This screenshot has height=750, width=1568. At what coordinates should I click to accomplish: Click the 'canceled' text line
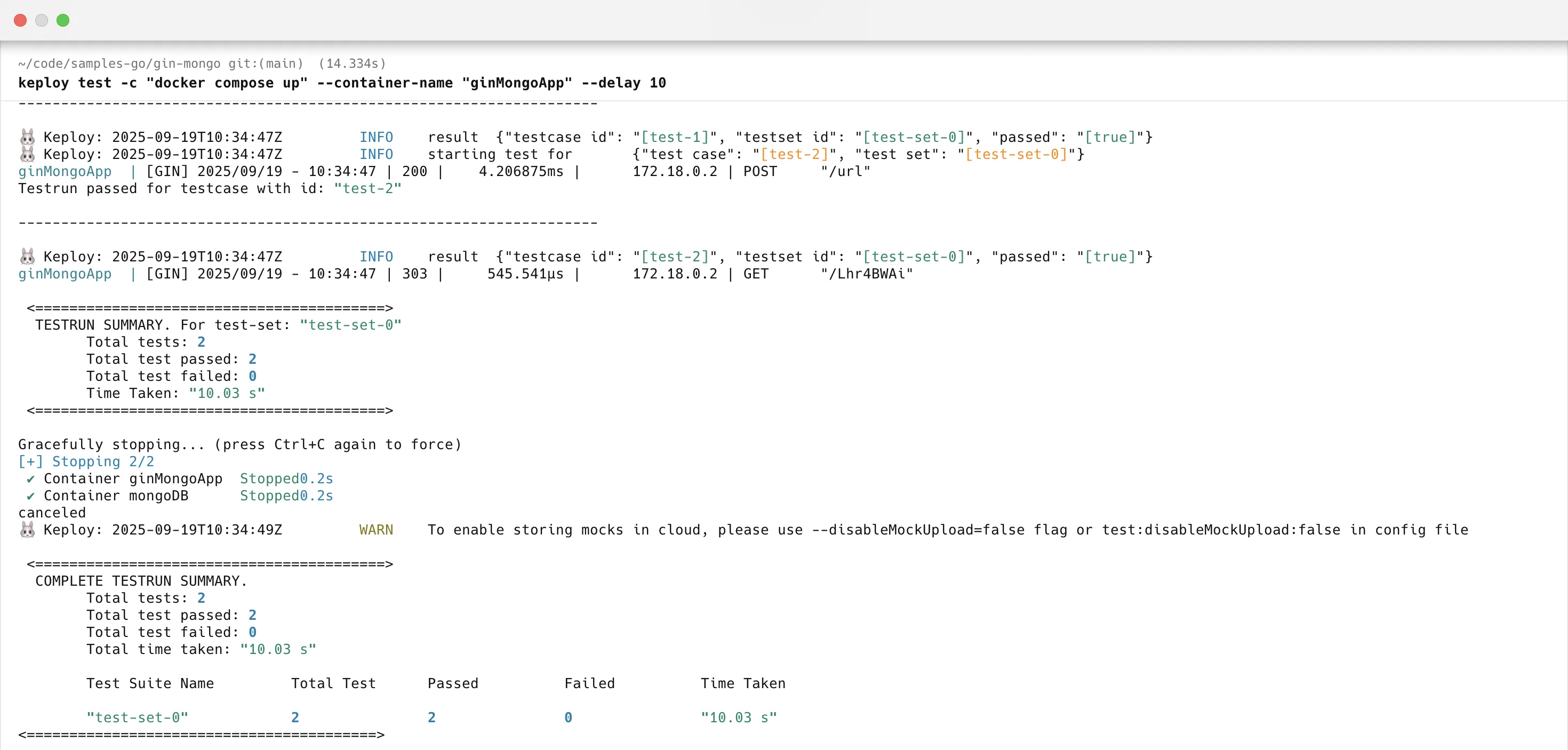point(52,512)
